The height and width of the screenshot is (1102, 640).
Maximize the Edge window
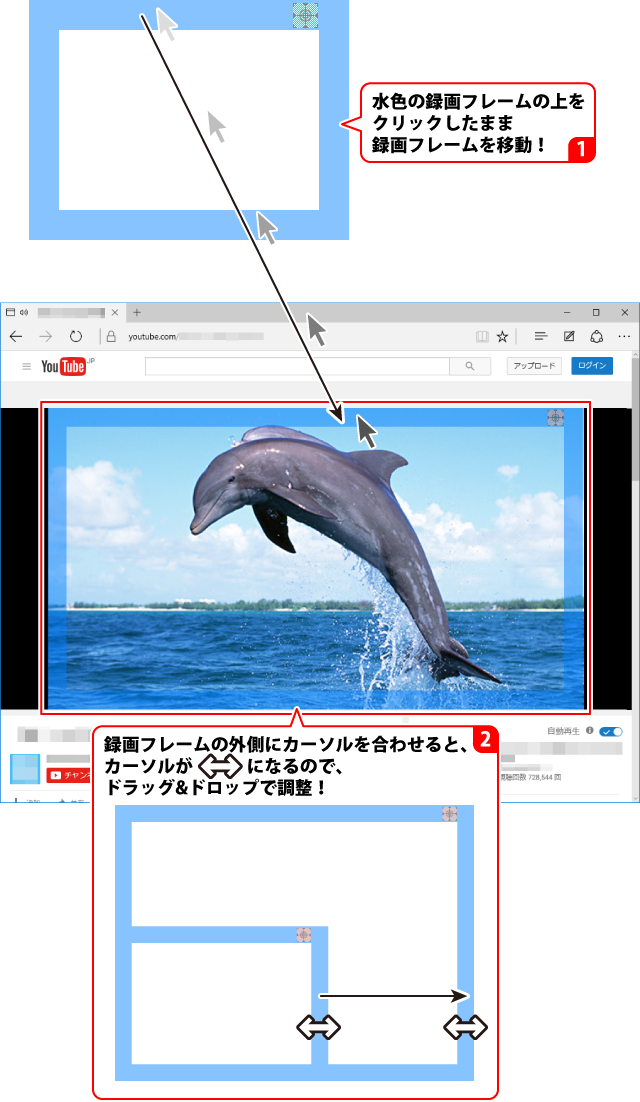(x=596, y=312)
